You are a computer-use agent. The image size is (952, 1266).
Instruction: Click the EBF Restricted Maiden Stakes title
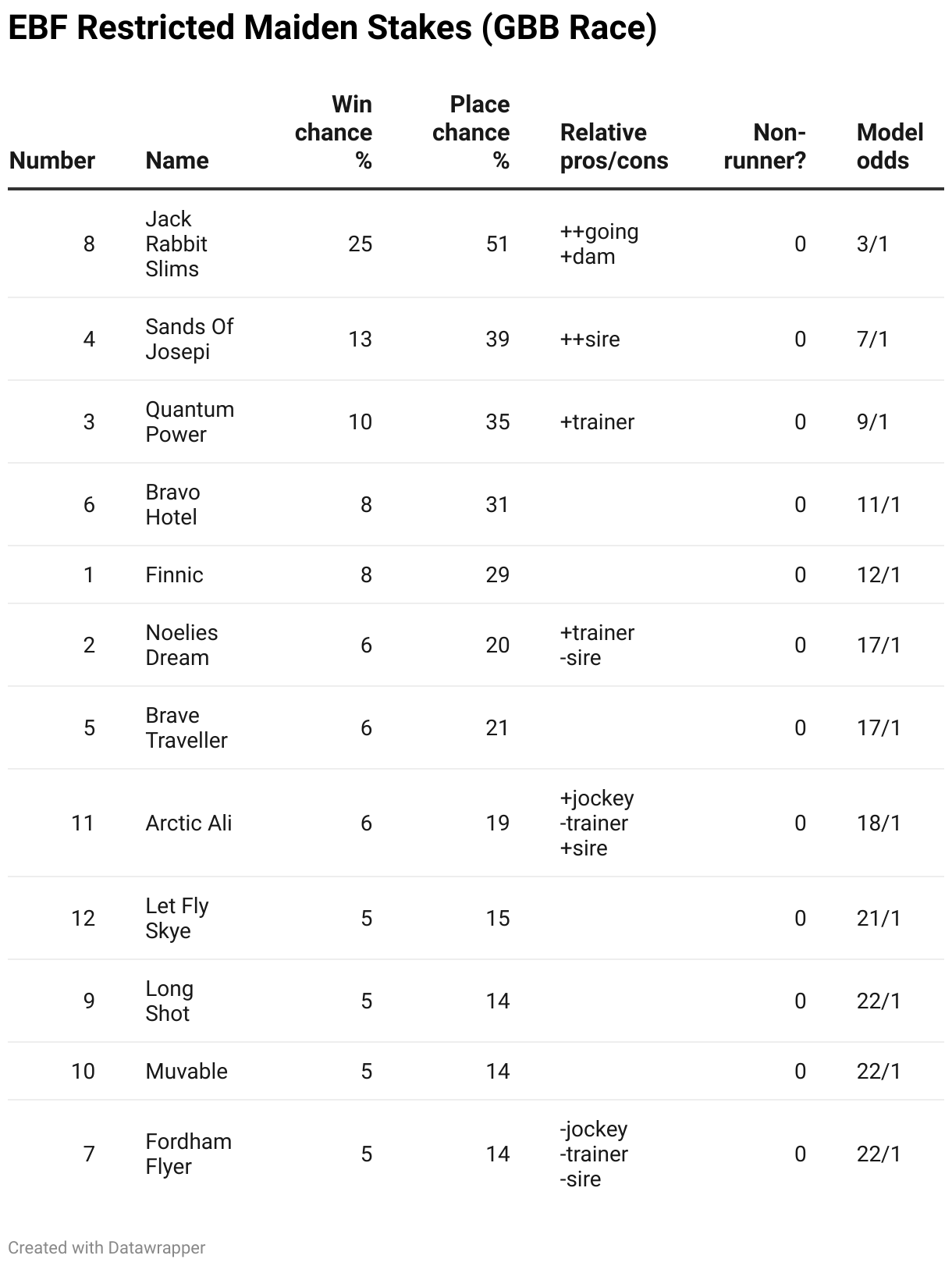pos(332,28)
